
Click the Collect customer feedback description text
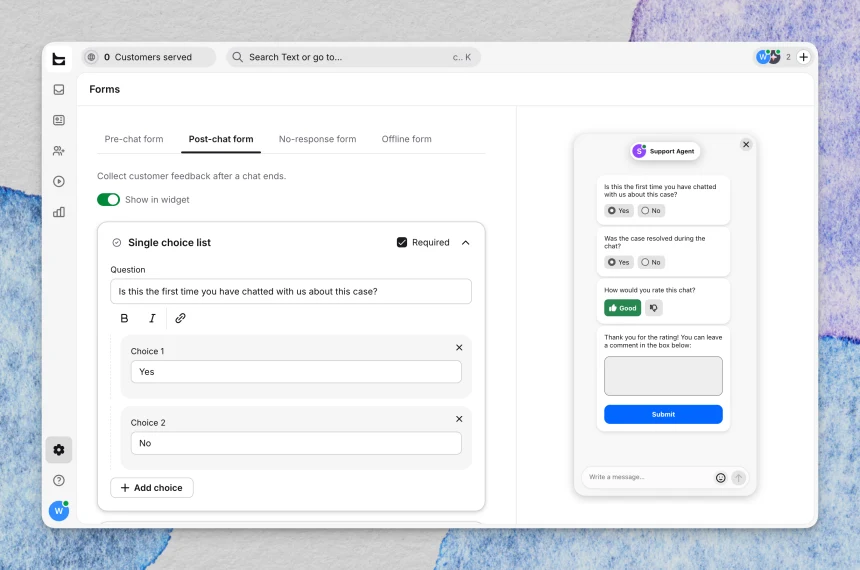click(x=191, y=176)
